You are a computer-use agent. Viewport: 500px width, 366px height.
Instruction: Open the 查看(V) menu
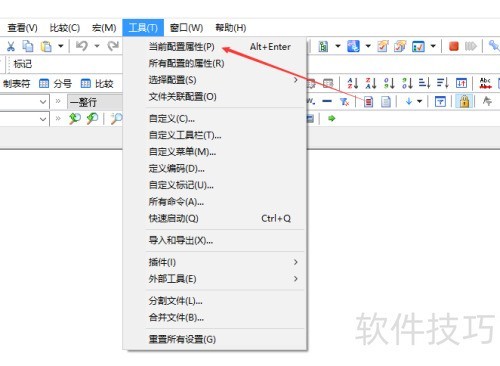(x=22, y=28)
